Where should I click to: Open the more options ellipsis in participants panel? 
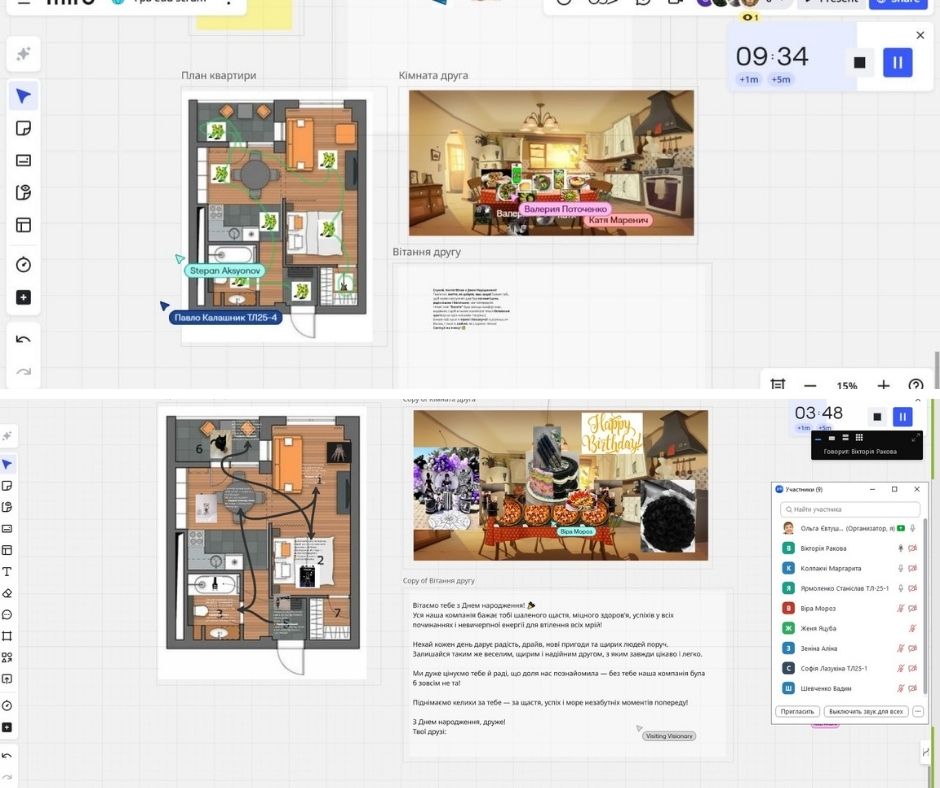(918, 711)
